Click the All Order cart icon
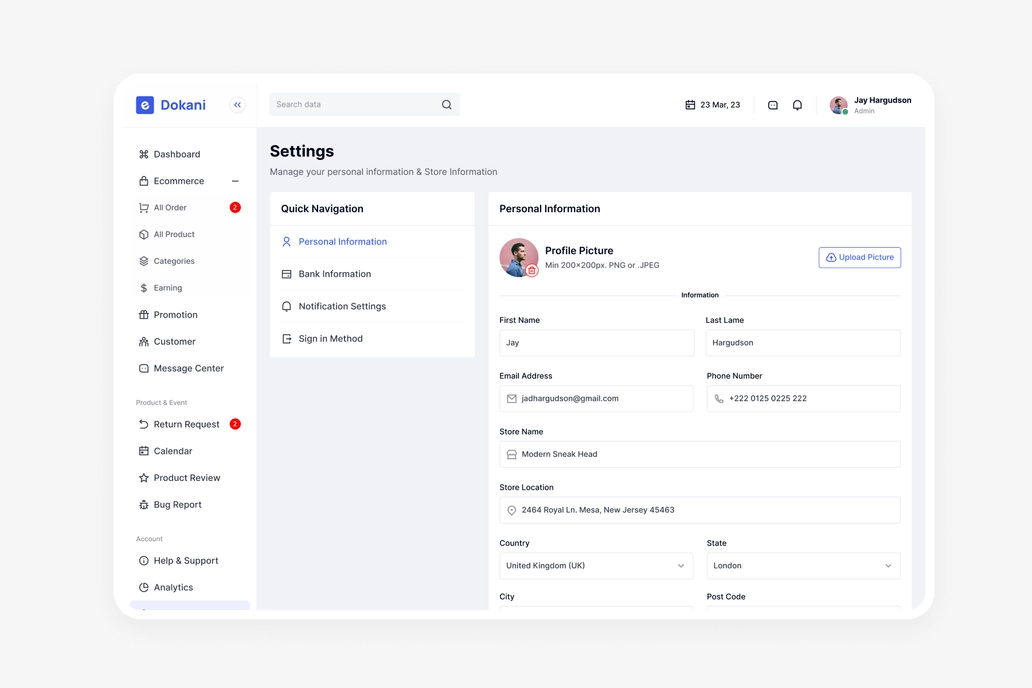The height and width of the screenshot is (688, 1032). point(143,207)
